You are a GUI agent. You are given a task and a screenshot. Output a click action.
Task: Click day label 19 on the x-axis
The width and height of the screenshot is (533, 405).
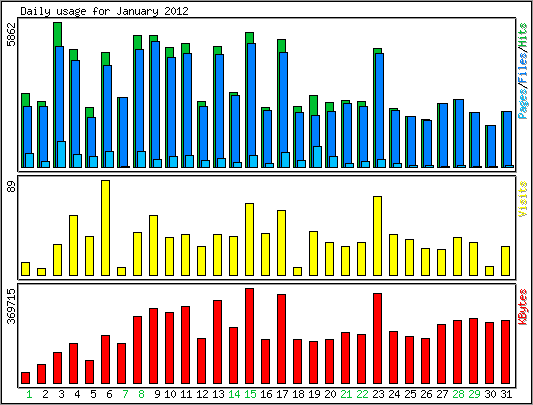(x=314, y=394)
